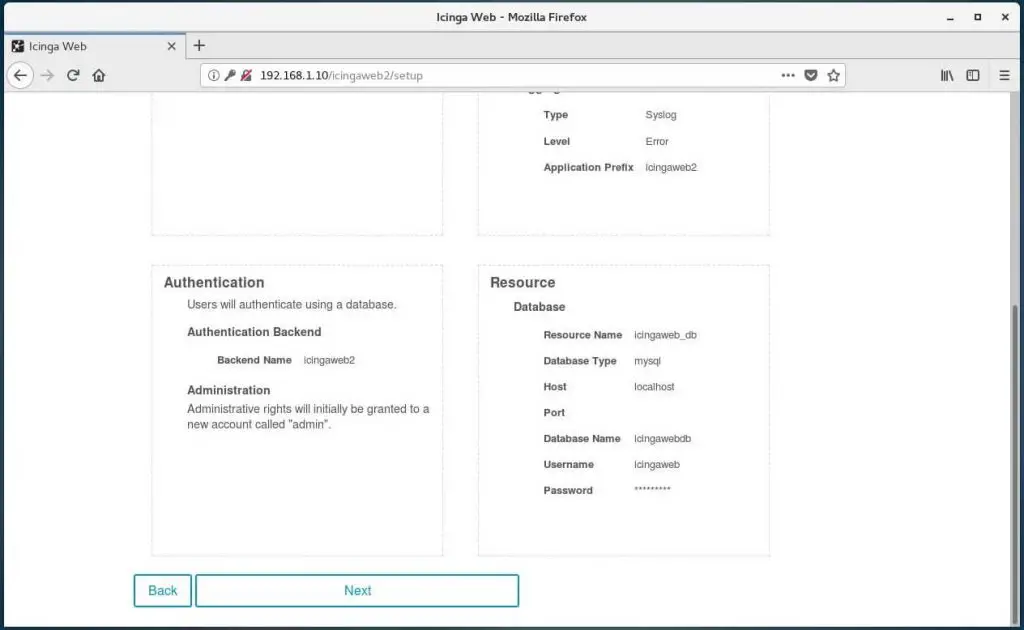Click the Icinga Web tab favicon
This screenshot has height=630, width=1024.
[x=18, y=46]
